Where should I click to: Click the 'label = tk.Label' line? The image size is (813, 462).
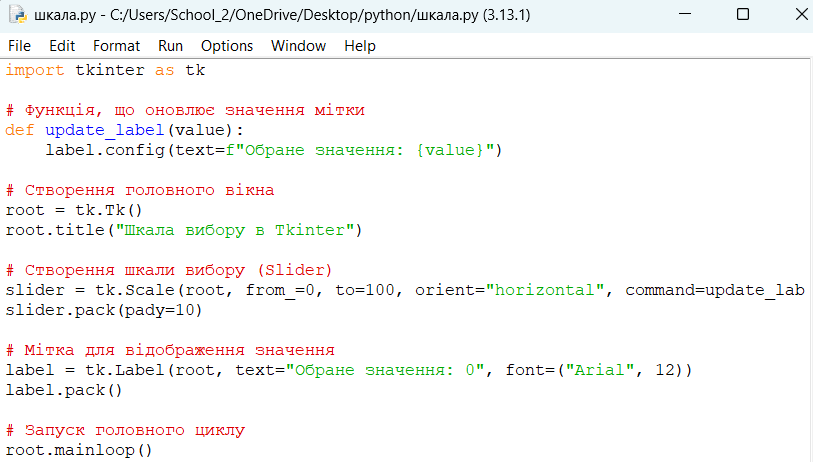tap(348, 370)
